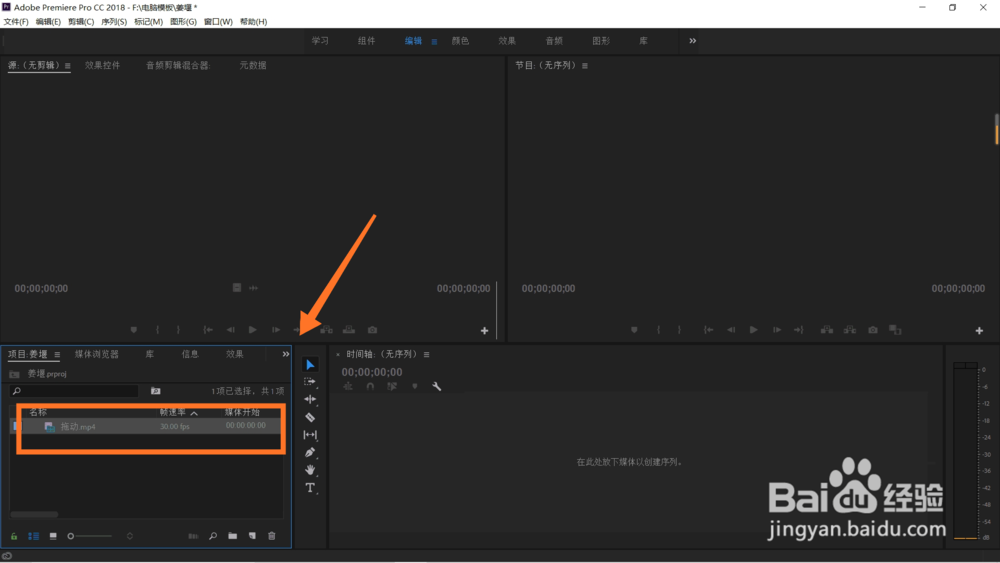Step back one frame in Source monitor
Viewport: 1000px width, 563px height.
pyautogui.click(x=230, y=330)
